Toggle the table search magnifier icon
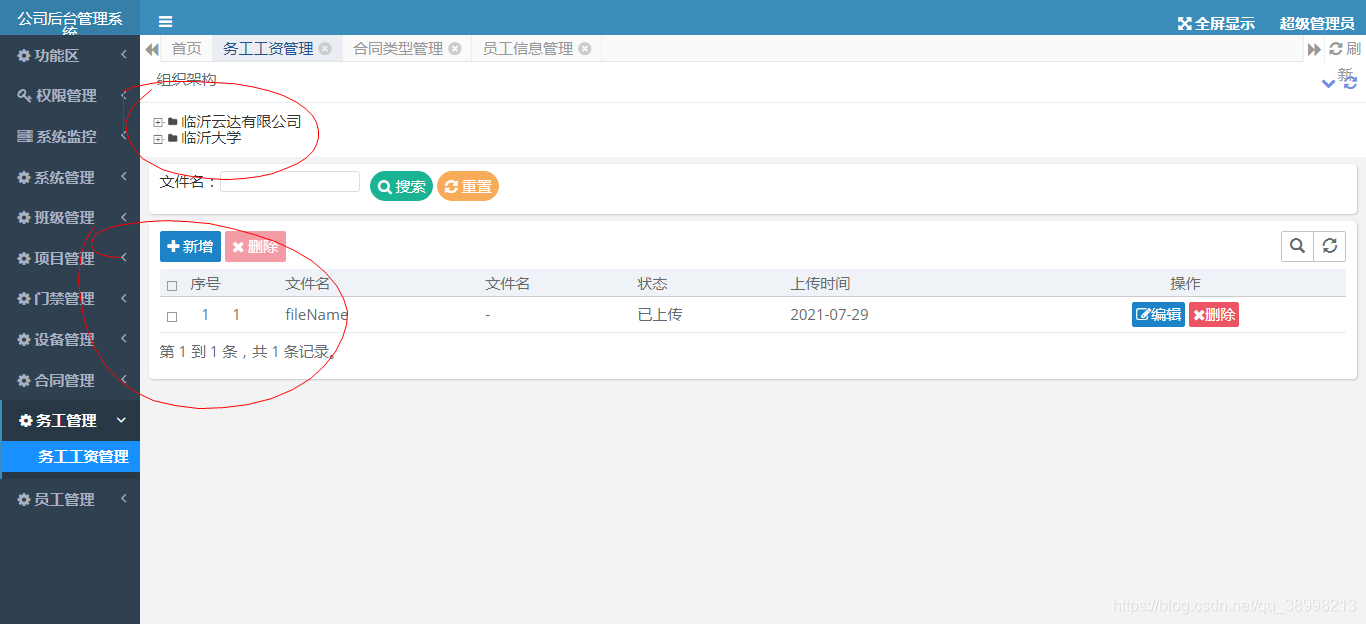Screen dimensions: 1366x624 point(1297,246)
